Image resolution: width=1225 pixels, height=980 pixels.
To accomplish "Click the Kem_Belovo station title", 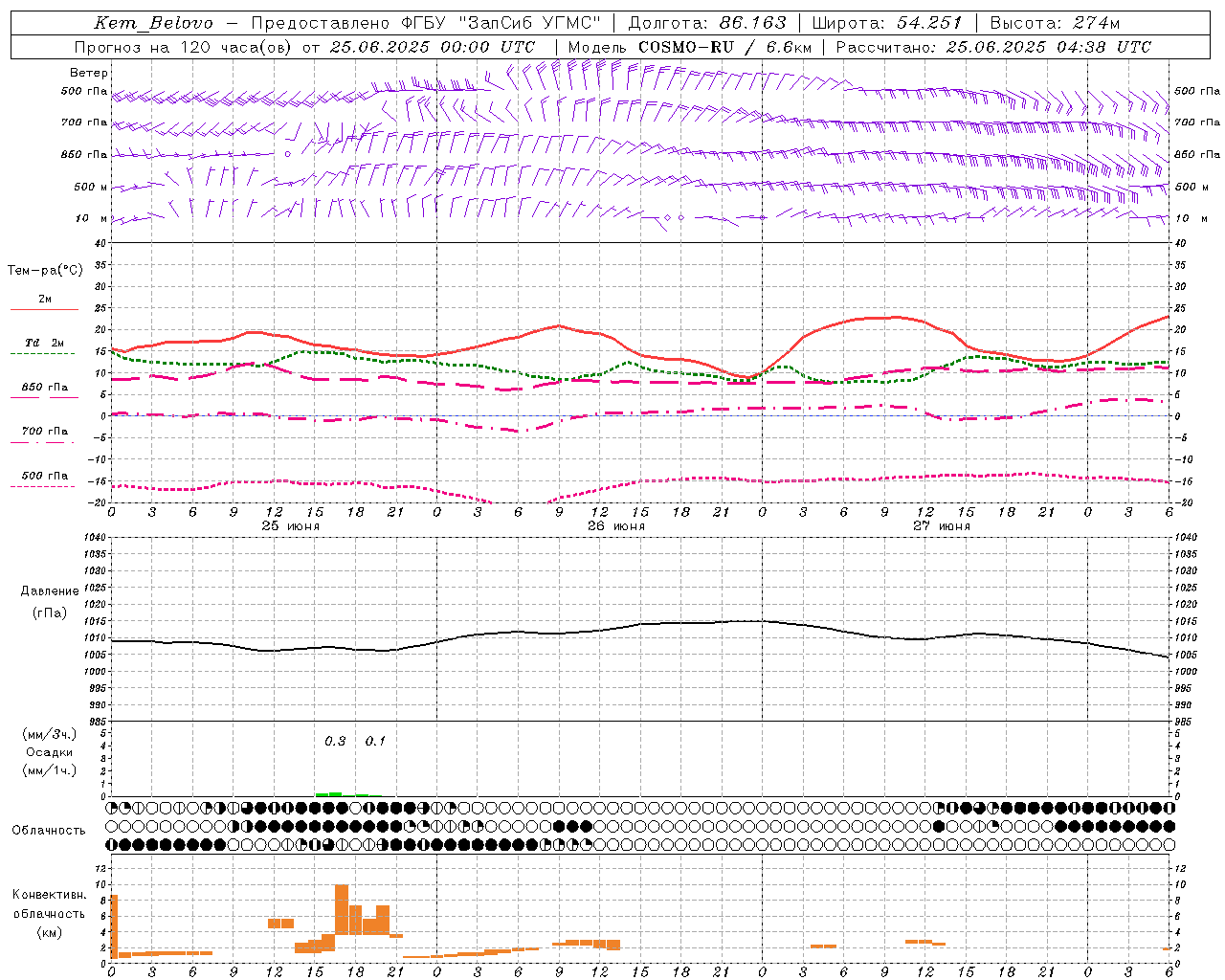I will pos(153,23).
